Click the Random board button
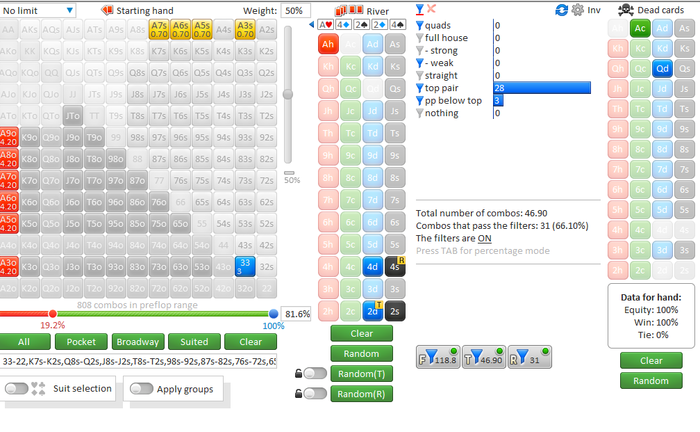Viewport: 700px width, 432px height. point(362,353)
